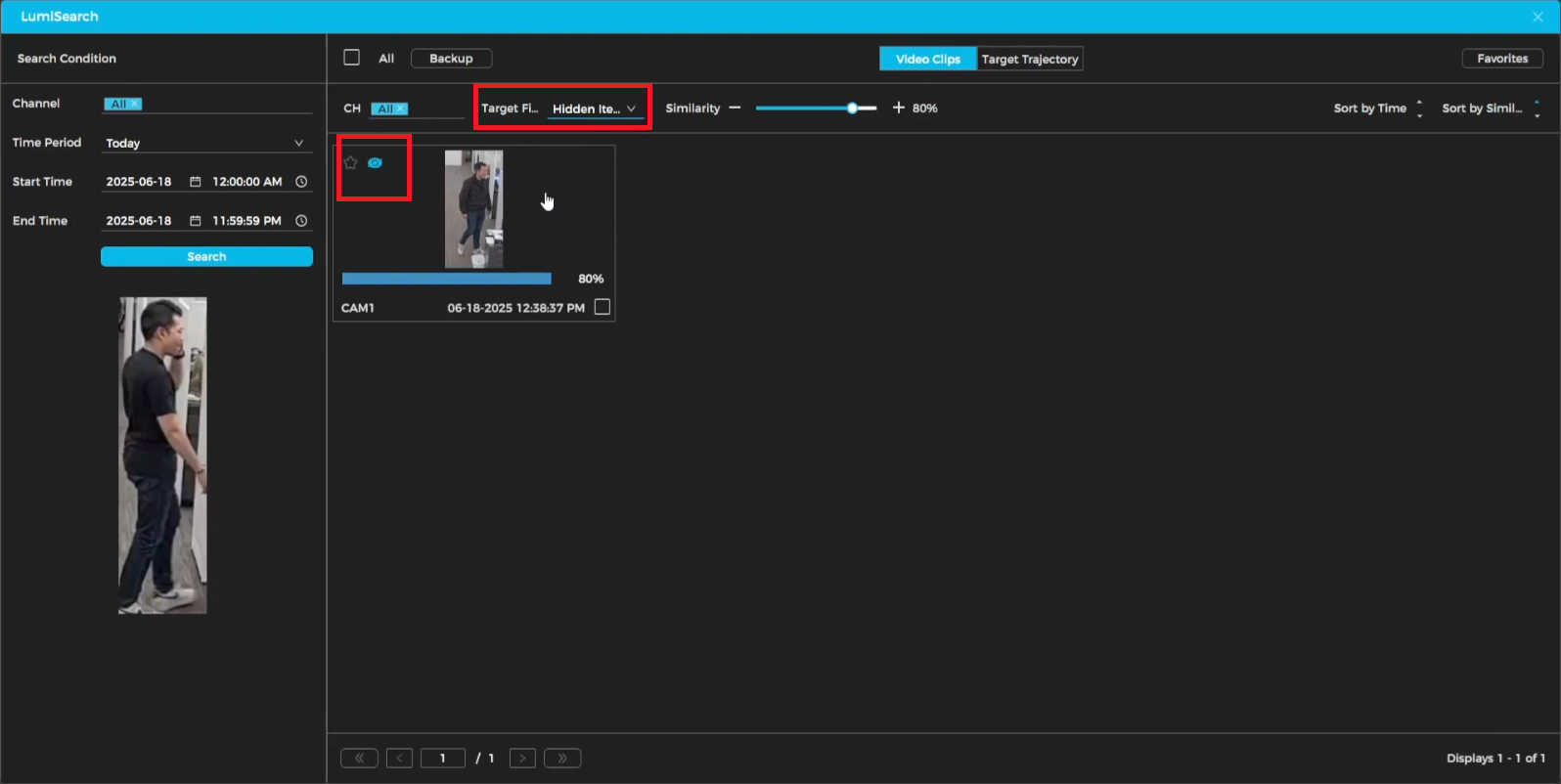Go to the last results page

pyautogui.click(x=562, y=759)
